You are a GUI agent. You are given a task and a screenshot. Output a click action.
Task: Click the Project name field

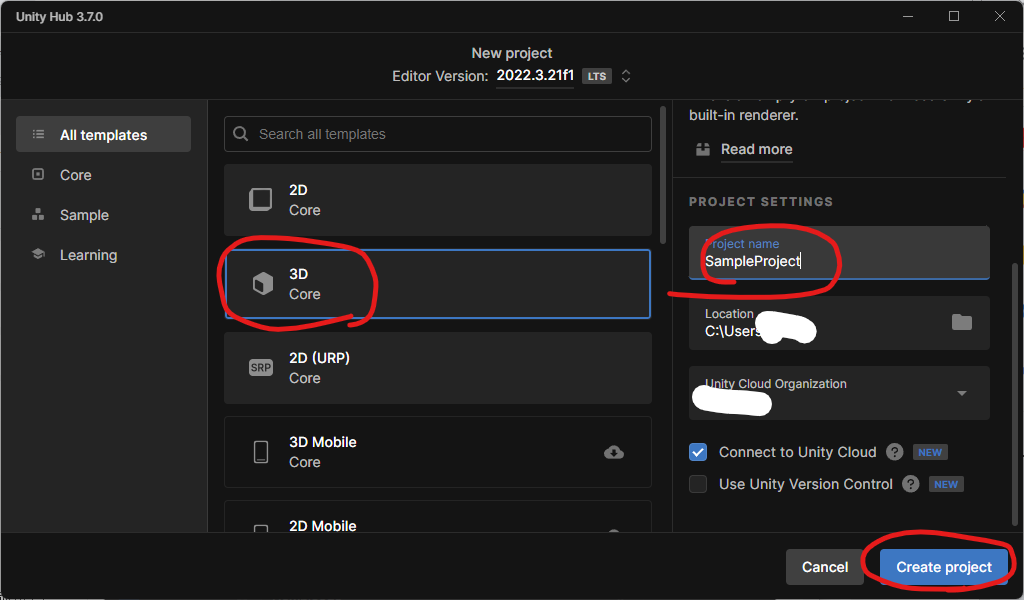point(839,253)
